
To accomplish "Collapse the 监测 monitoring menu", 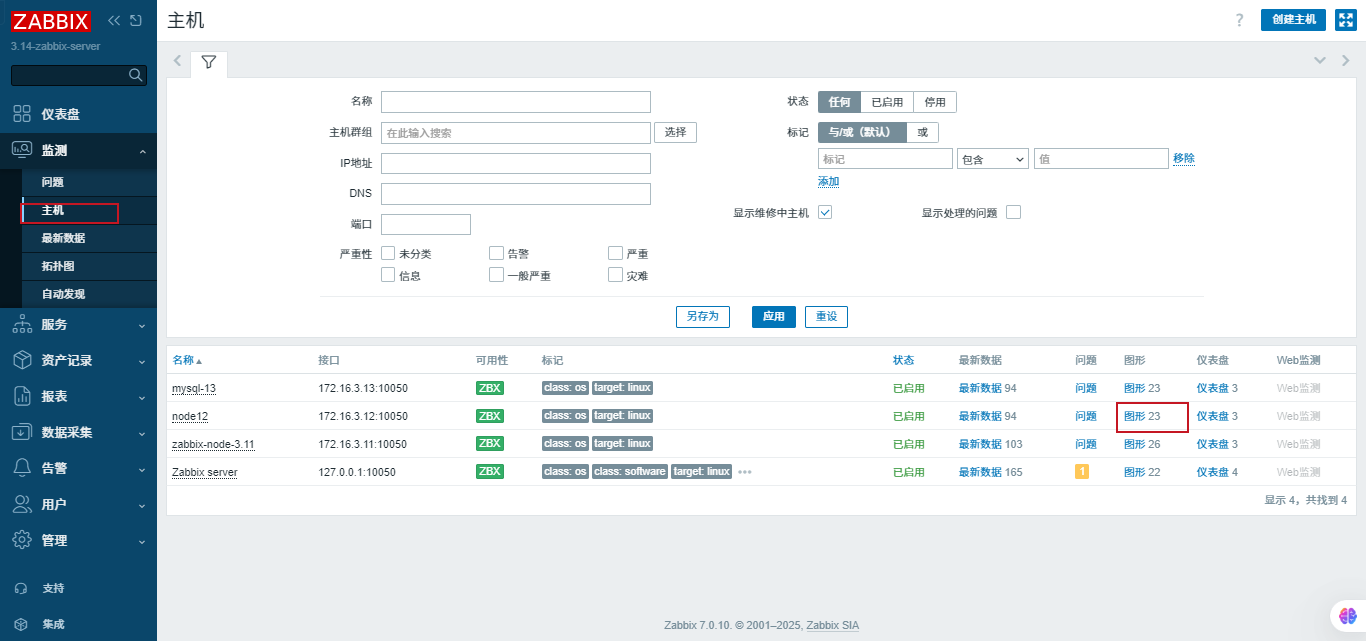I will tap(142, 151).
